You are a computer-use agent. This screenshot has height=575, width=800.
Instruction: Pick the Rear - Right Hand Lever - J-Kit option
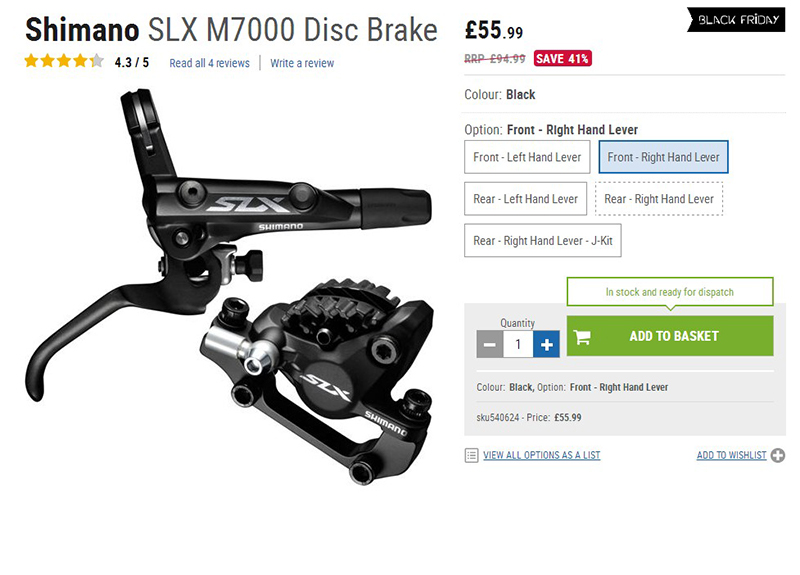543,240
